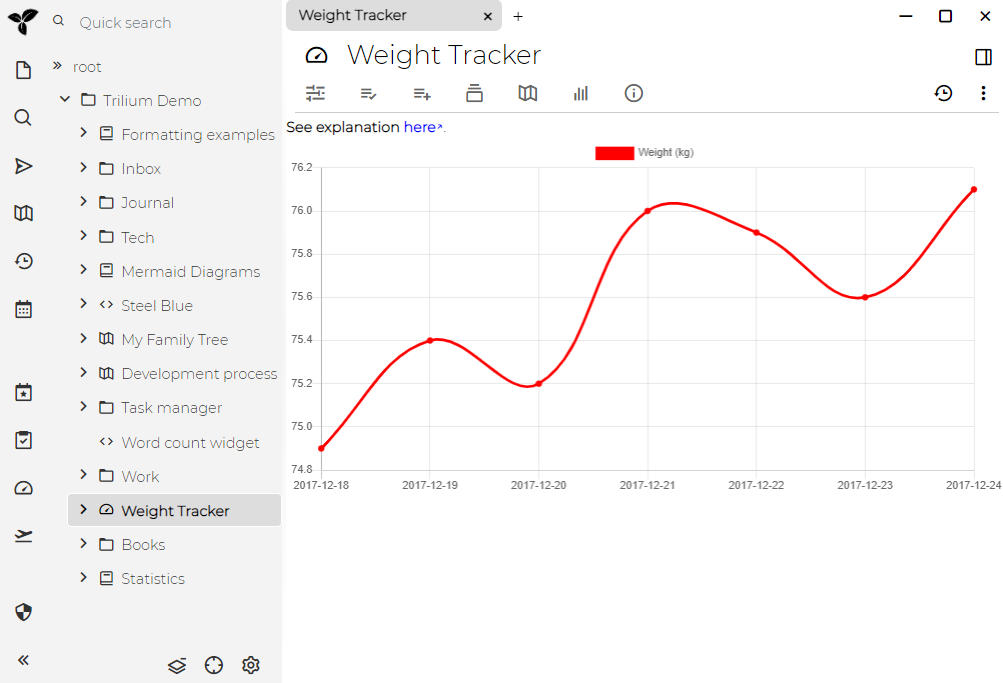1003x683 pixels.
Task: Follow the 'here' explanation link
Action: [420, 127]
